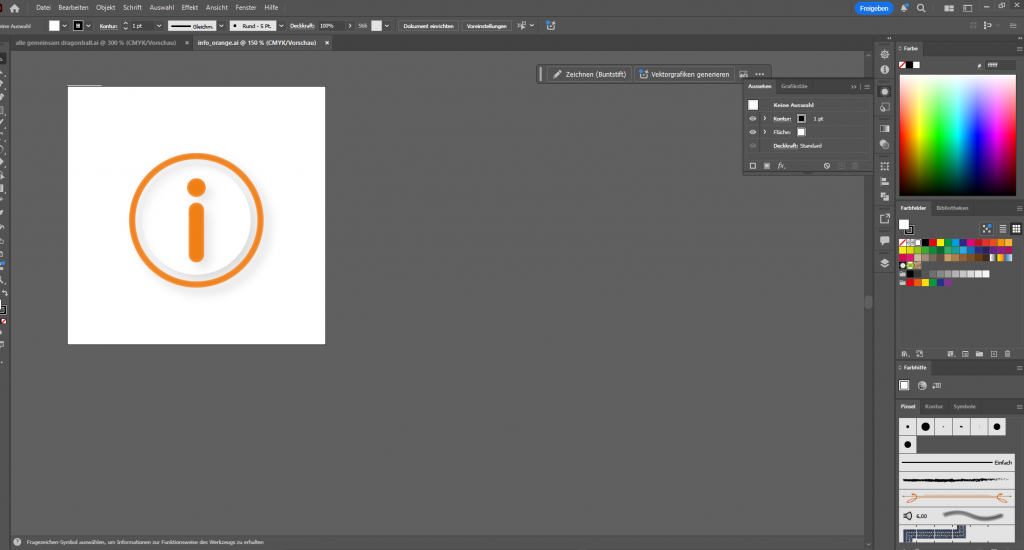Image resolution: width=1024 pixels, height=550 pixels.
Task: Open the Effekt menu
Action: (189, 8)
